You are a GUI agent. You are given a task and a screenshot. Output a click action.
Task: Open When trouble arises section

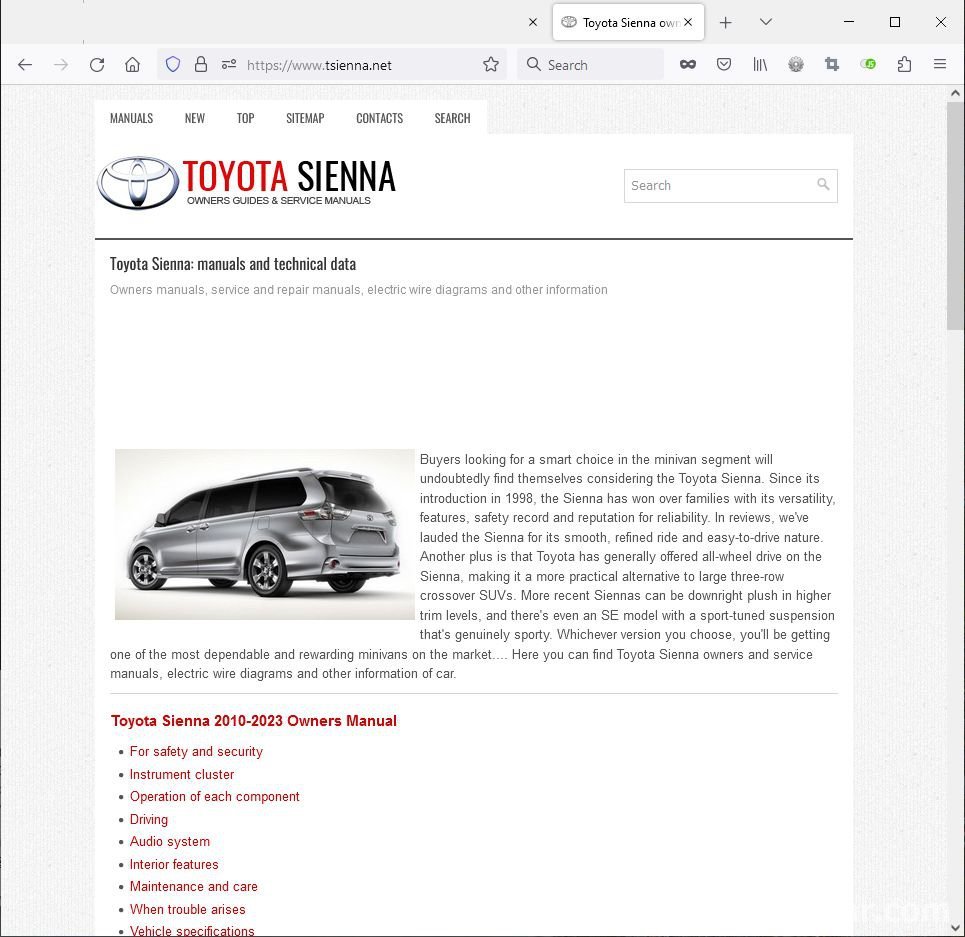point(187,909)
